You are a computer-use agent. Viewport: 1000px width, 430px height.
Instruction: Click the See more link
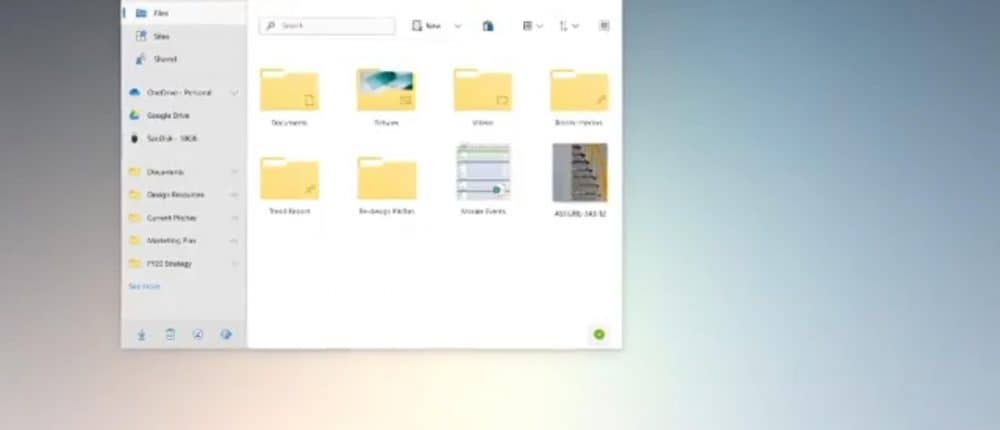click(x=144, y=286)
